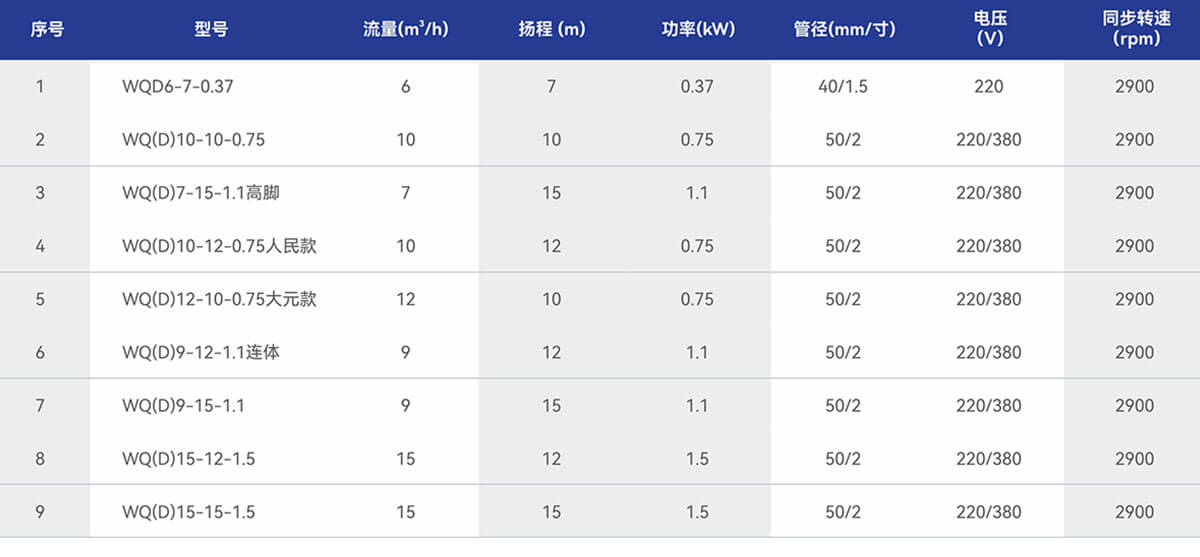Click the 0.37 power cell
The image size is (1200, 557).
pos(697,87)
